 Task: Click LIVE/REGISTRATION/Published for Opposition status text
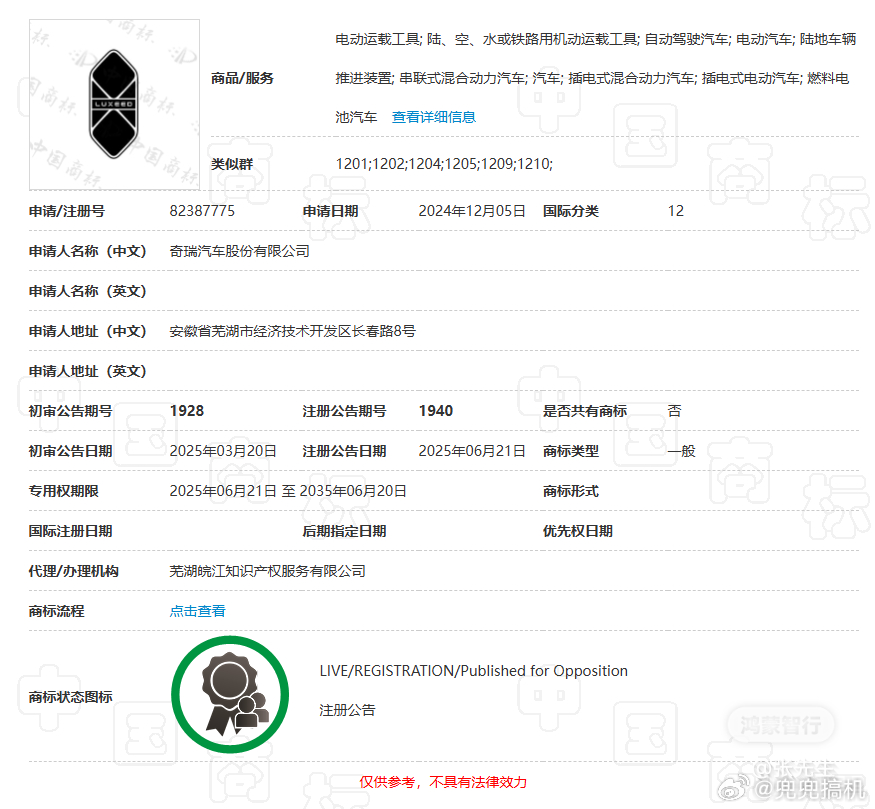[x=474, y=671]
